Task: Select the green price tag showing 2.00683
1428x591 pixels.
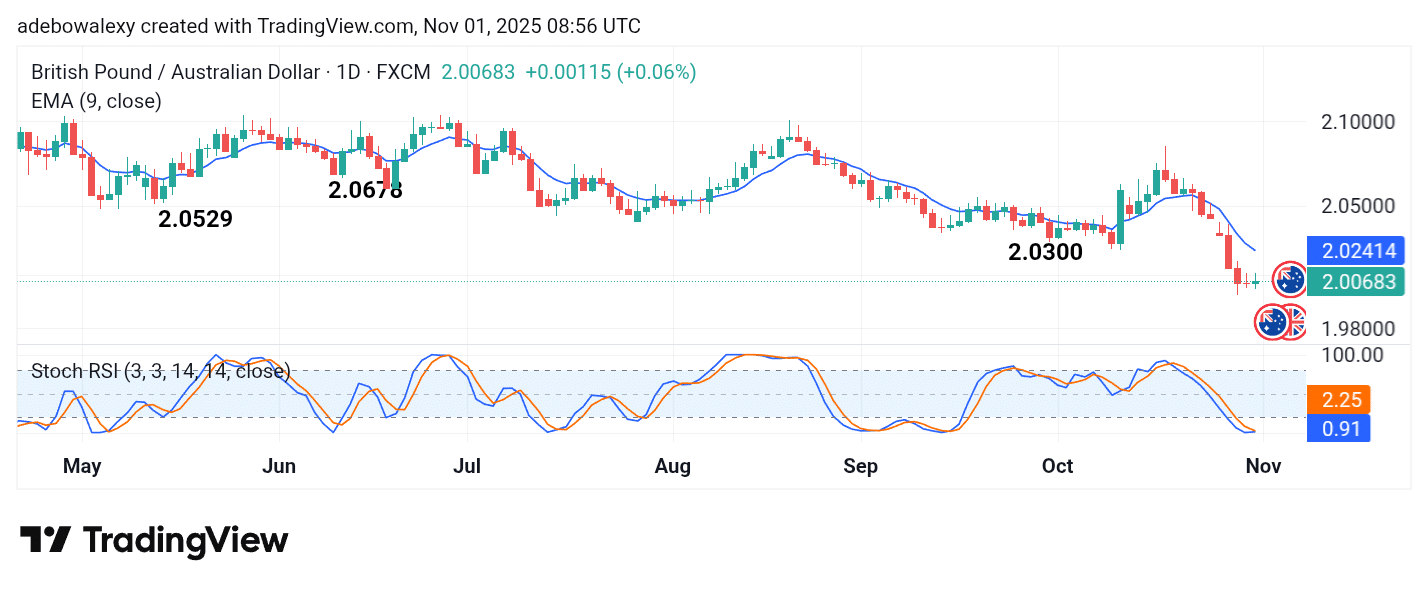Action: pyautogui.click(x=1355, y=282)
